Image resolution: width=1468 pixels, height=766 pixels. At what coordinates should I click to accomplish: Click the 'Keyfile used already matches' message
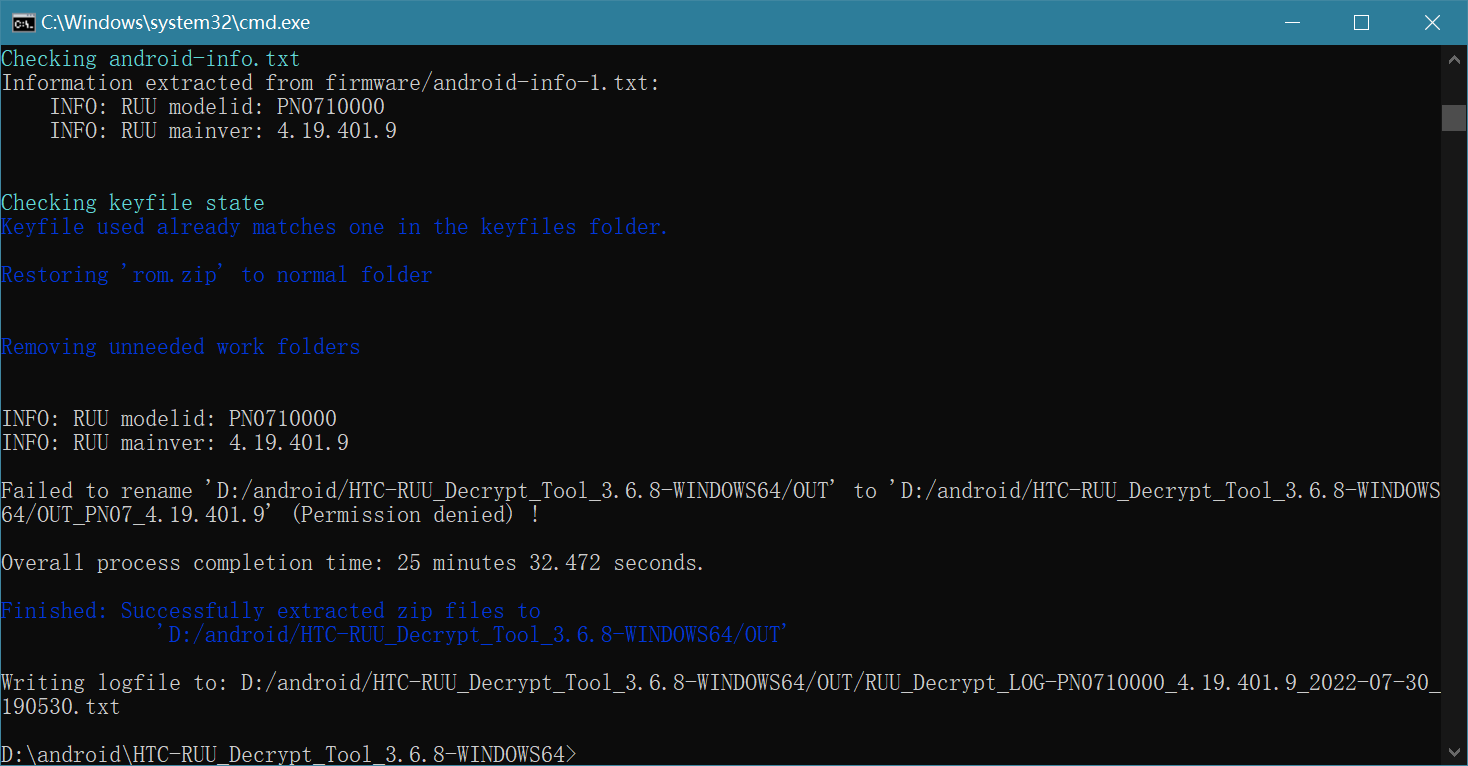pyautogui.click(x=334, y=227)
